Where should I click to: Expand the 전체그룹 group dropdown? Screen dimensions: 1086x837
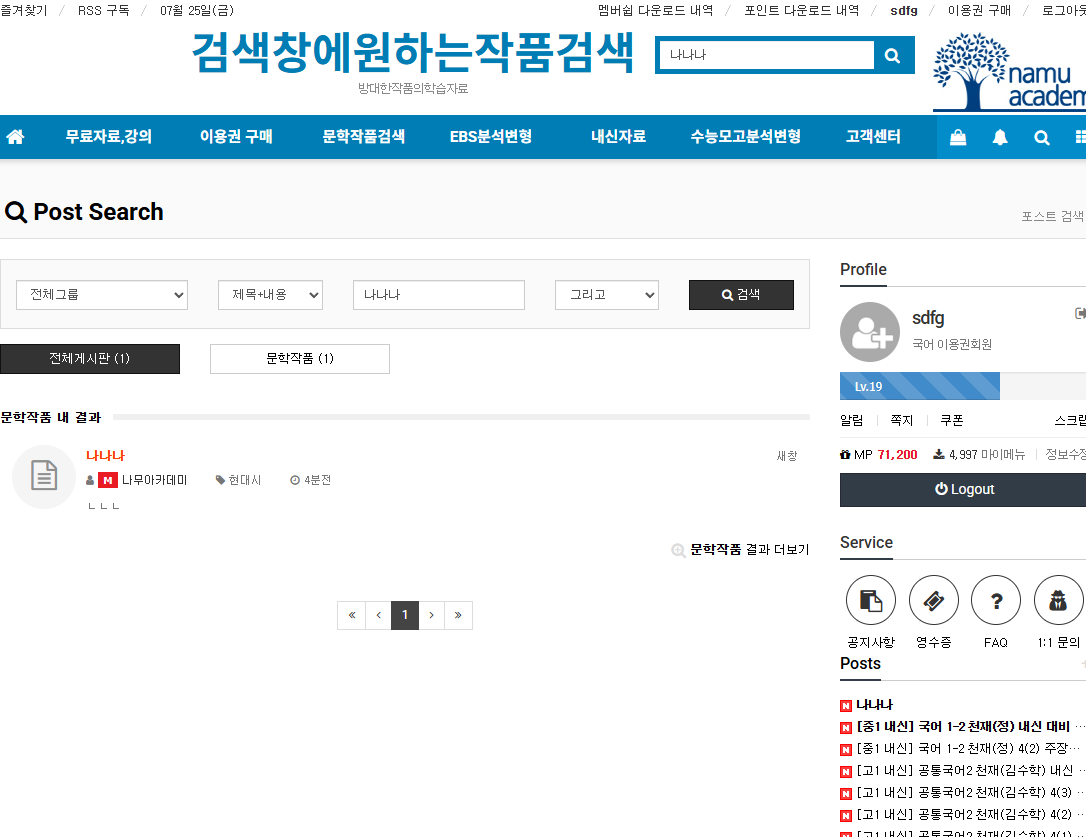pos(102,295)
